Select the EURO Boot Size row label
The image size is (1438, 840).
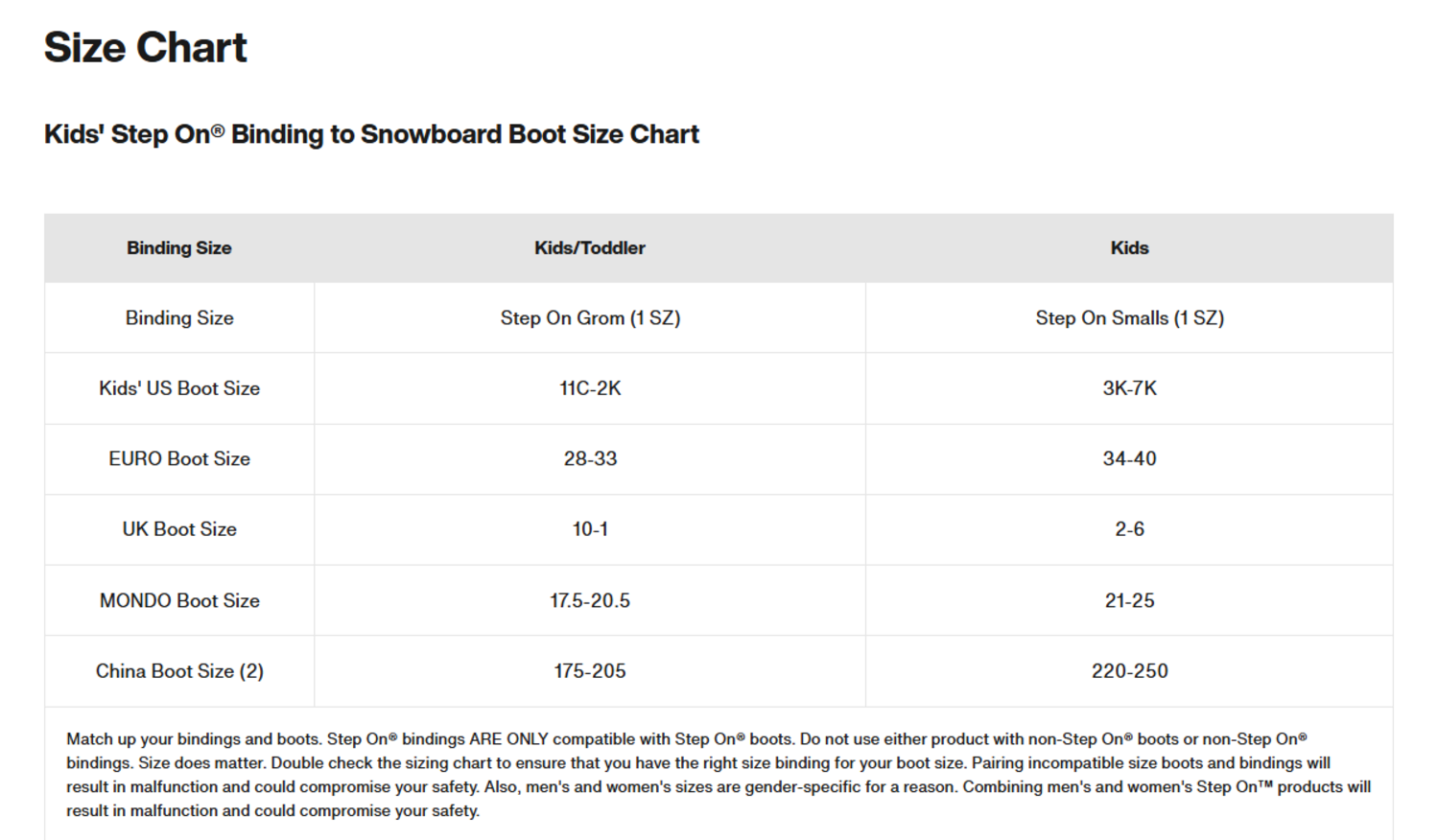pyautogui.click(x=179, y=459)
